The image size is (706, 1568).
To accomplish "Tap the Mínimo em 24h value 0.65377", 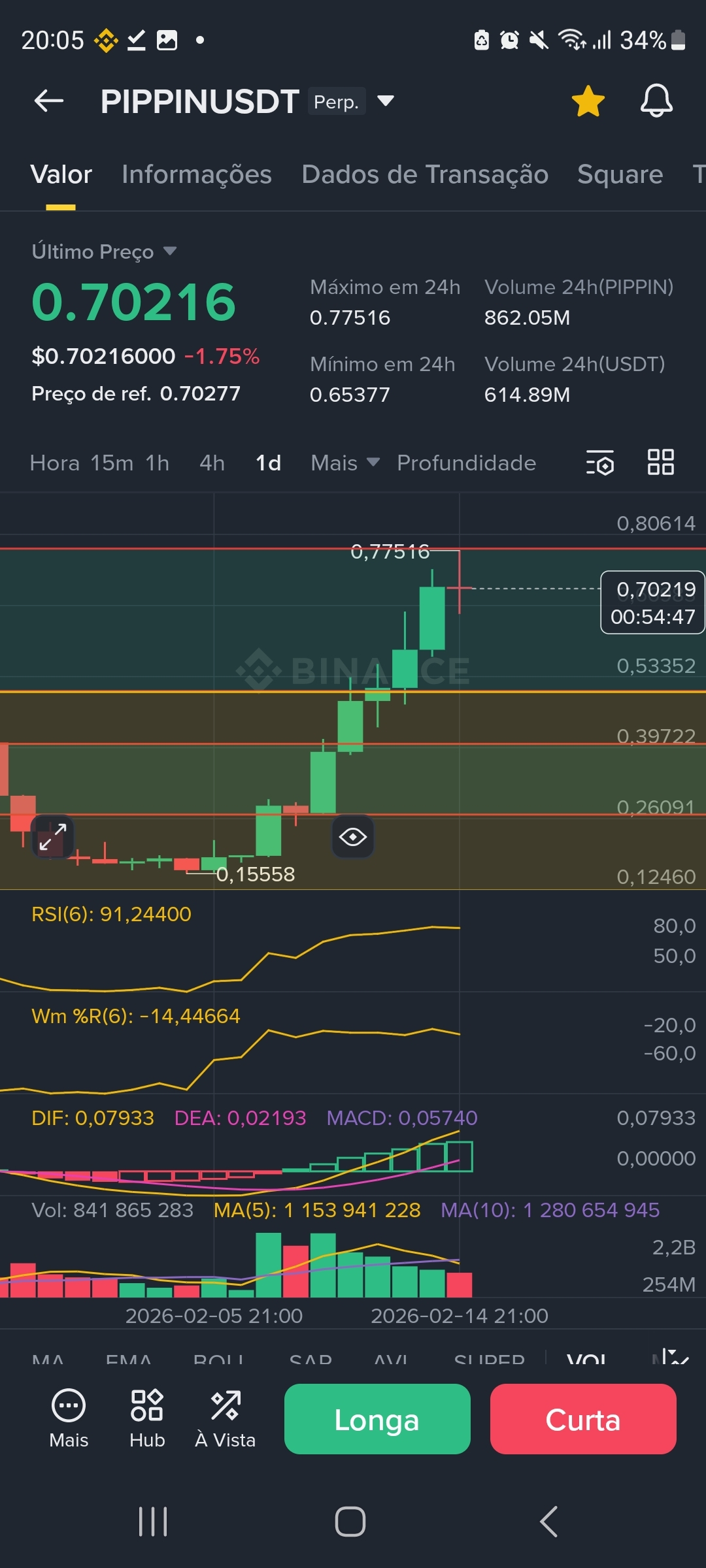I will click(x=350, y=395).
